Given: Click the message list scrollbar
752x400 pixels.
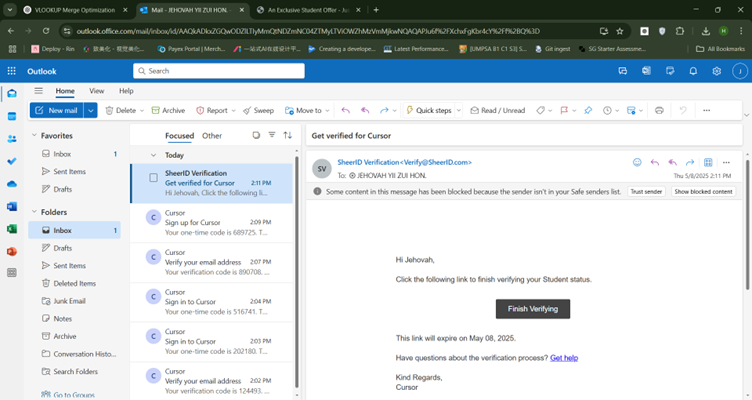Looking at the screenshot, I should click(x=296, y=272).
